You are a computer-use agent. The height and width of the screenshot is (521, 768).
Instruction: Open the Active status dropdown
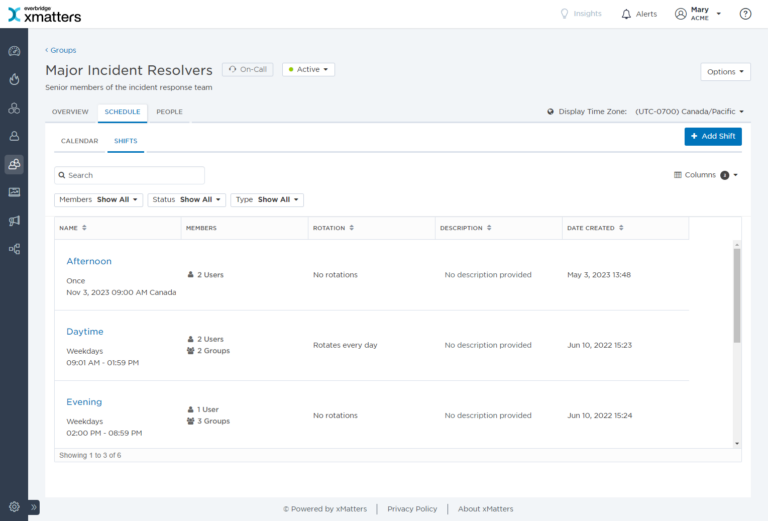coord(308,70)
